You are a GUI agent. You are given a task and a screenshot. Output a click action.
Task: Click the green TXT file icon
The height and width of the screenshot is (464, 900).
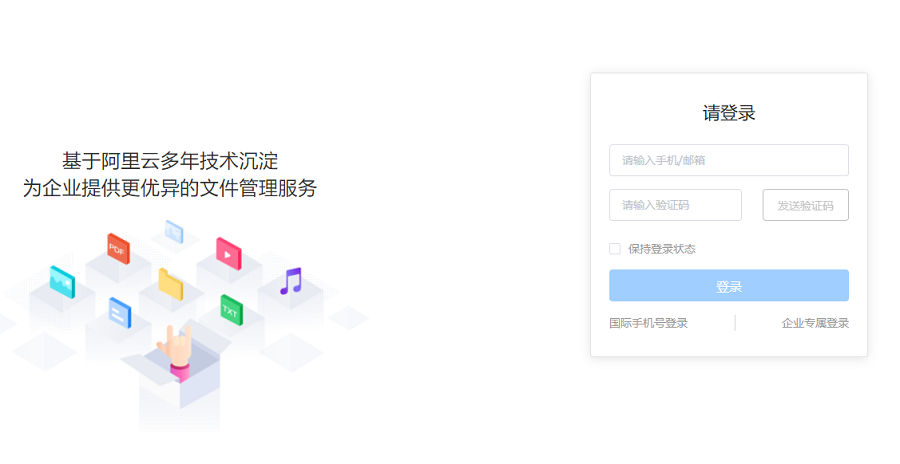click(x=231, y=310)
